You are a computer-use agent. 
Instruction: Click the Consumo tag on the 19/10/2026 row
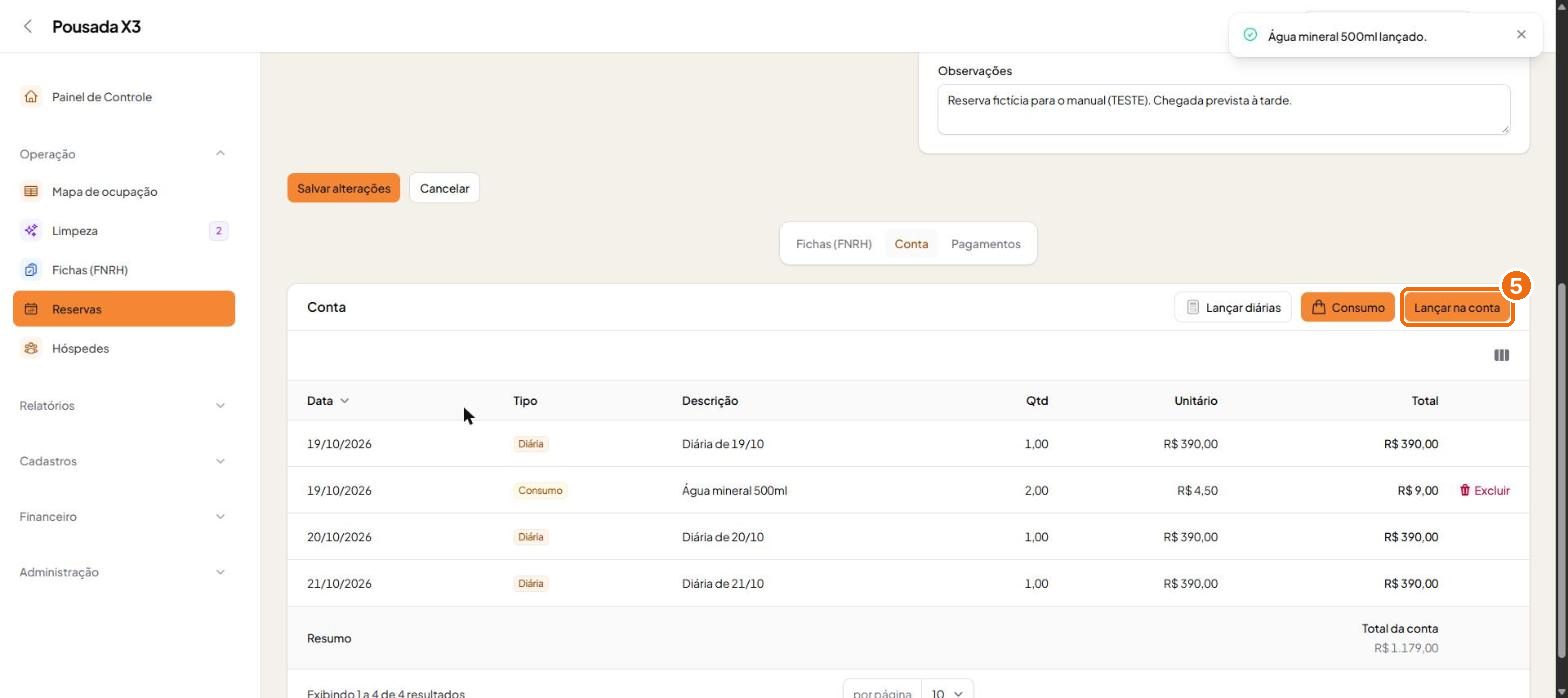pyautogui.click(x=540, y=490)
